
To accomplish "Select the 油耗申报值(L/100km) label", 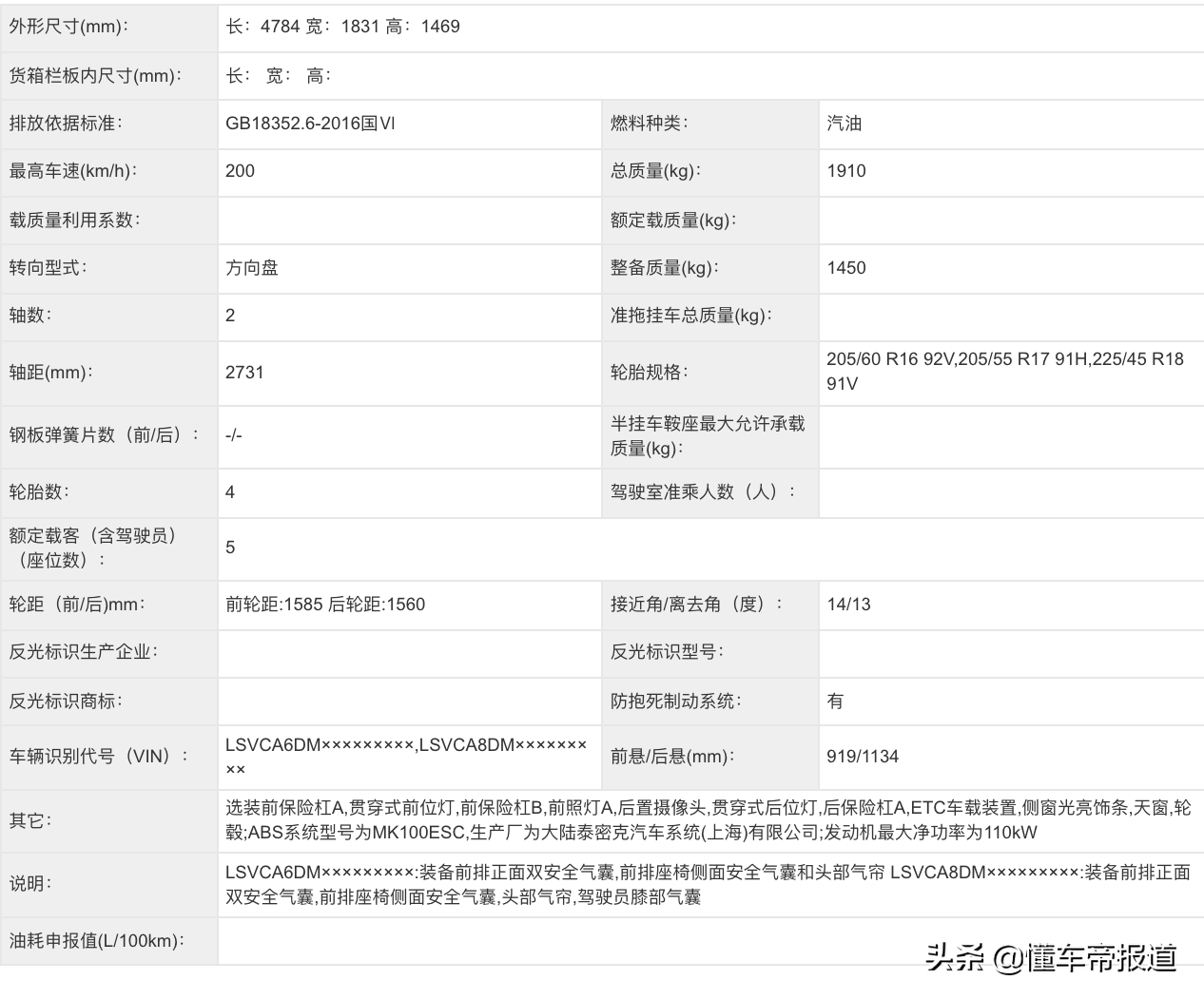I will [96, 941].
